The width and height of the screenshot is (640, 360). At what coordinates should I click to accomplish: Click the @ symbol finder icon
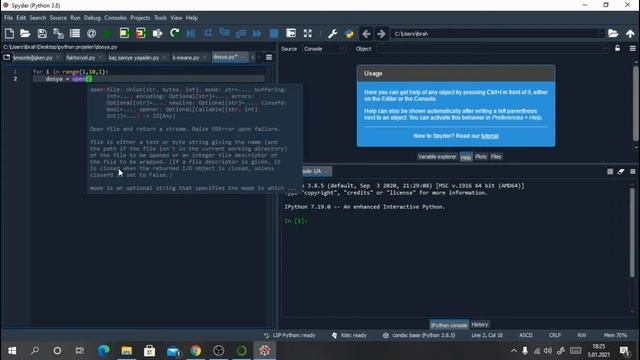click(x=91, y=33)
